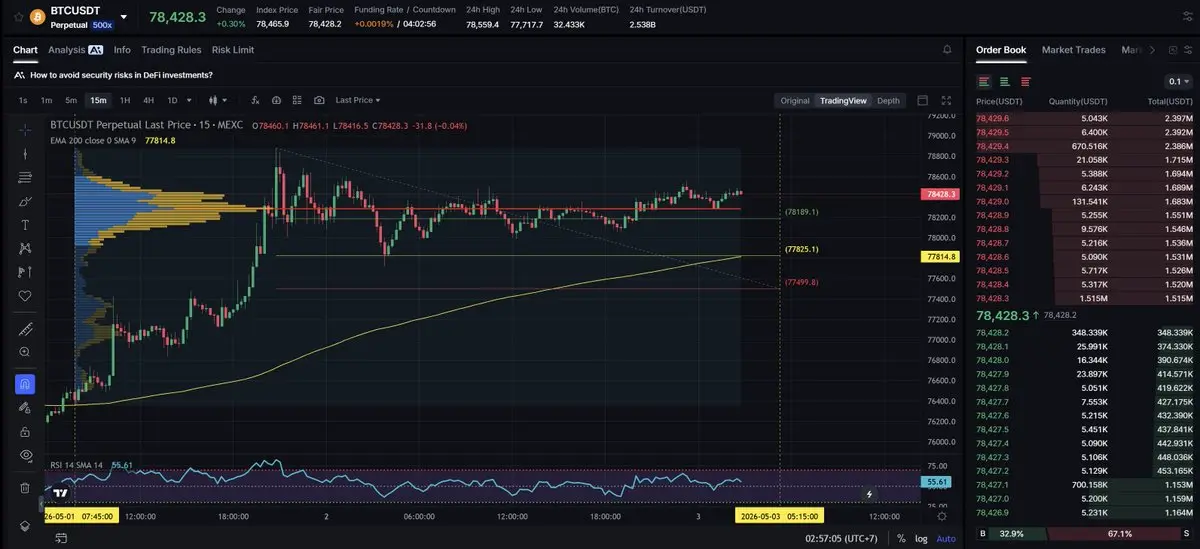Image resolution: width=1200 pixels, height=549 pixels.
Task: Select the Text annotation tool
Action: [25, 225]
